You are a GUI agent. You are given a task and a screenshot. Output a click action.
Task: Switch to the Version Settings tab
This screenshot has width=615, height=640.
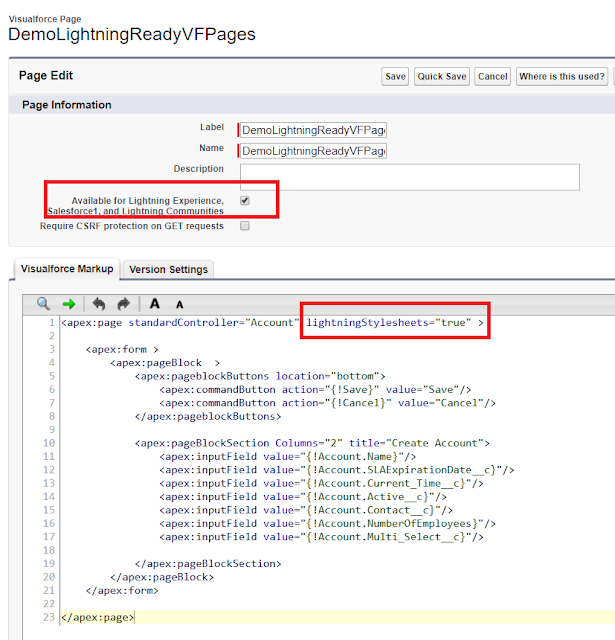[168, 269]
